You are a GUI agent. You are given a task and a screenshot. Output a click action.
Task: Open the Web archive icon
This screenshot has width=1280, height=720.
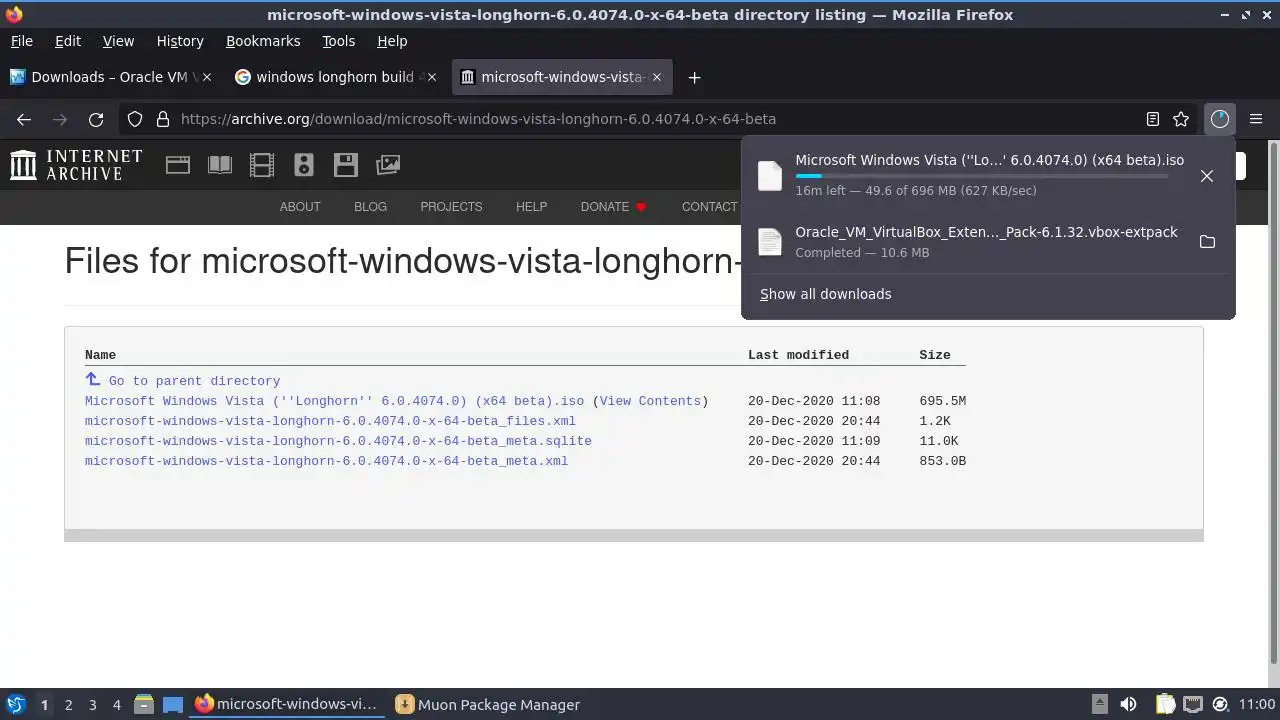[178, 165]
